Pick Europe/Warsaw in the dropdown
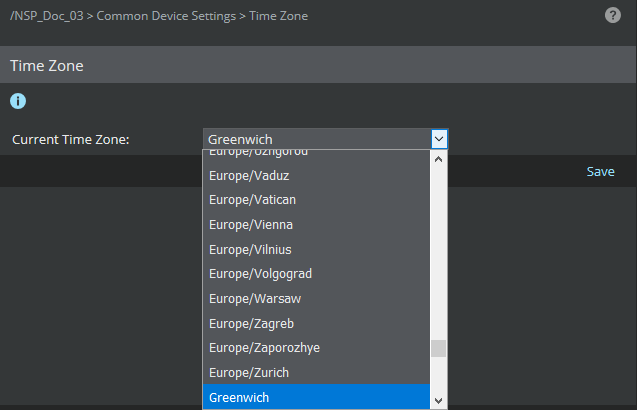 pos(316,299)
